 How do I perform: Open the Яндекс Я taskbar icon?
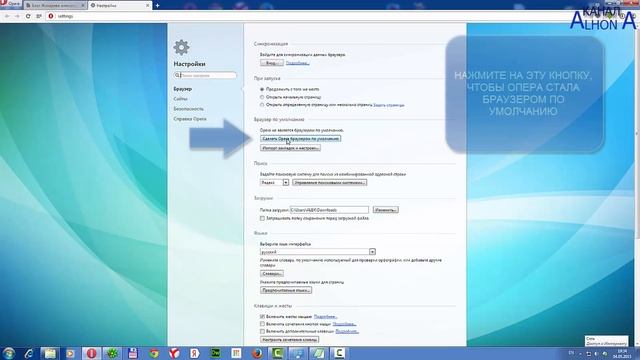[x=195, y=353]
